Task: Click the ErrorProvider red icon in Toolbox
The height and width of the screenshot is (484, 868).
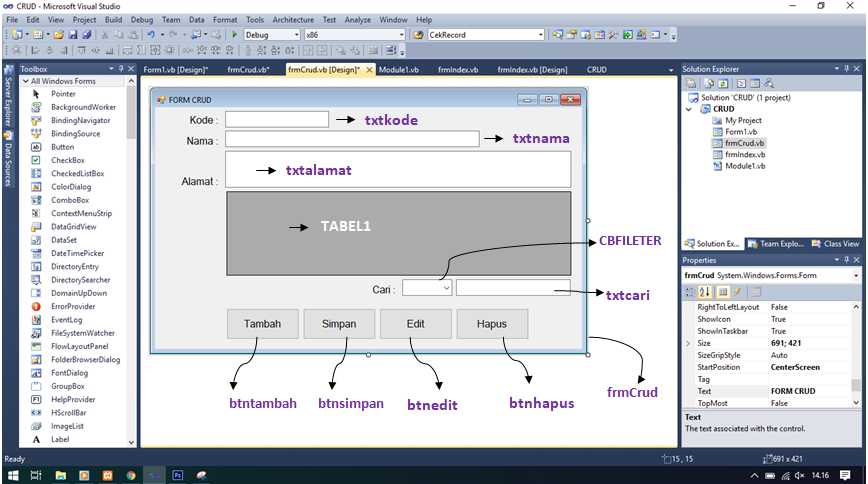Action: (x=36, y=307)
